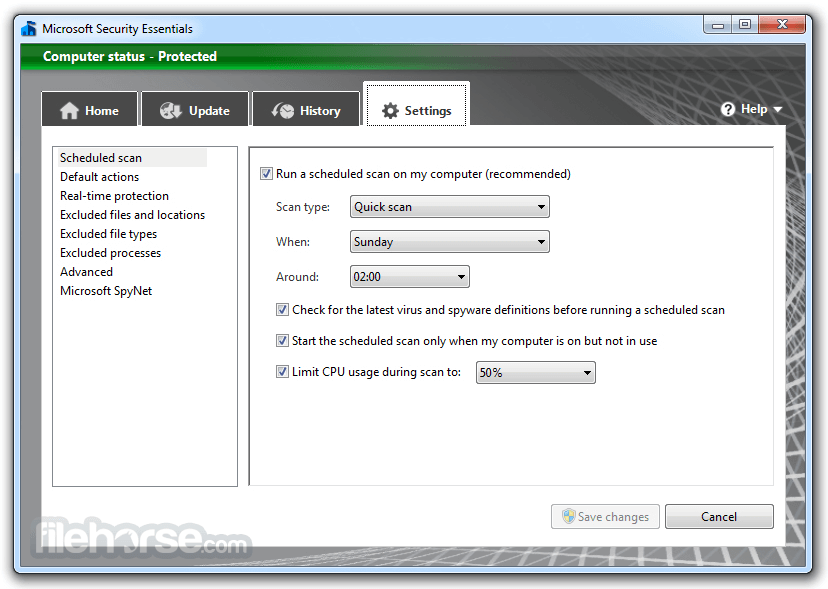
Task: Select Excluded files and locations
Action: click(x=132, y=215)
